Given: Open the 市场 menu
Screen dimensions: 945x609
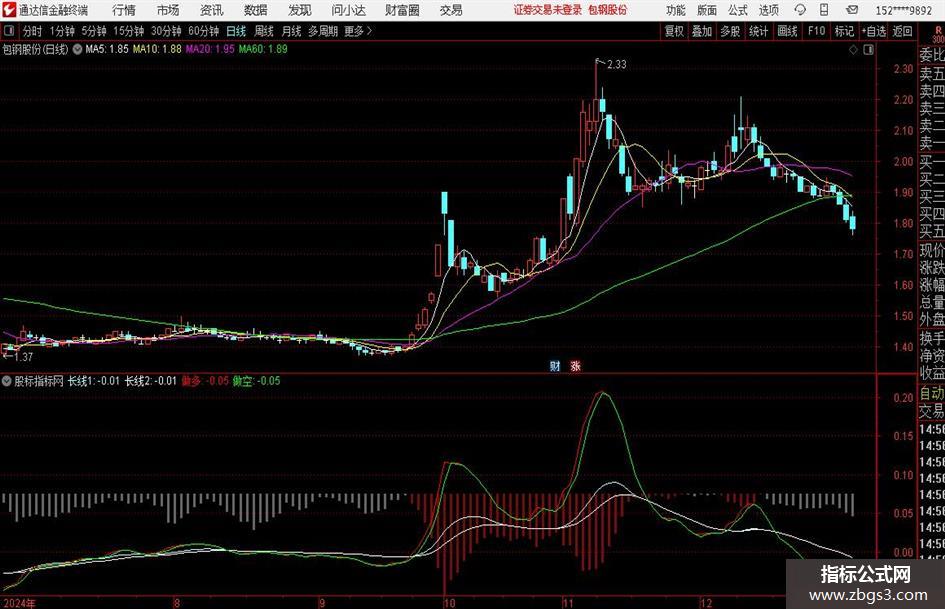Looking at the screenshot, I should (x=168, y=10).
